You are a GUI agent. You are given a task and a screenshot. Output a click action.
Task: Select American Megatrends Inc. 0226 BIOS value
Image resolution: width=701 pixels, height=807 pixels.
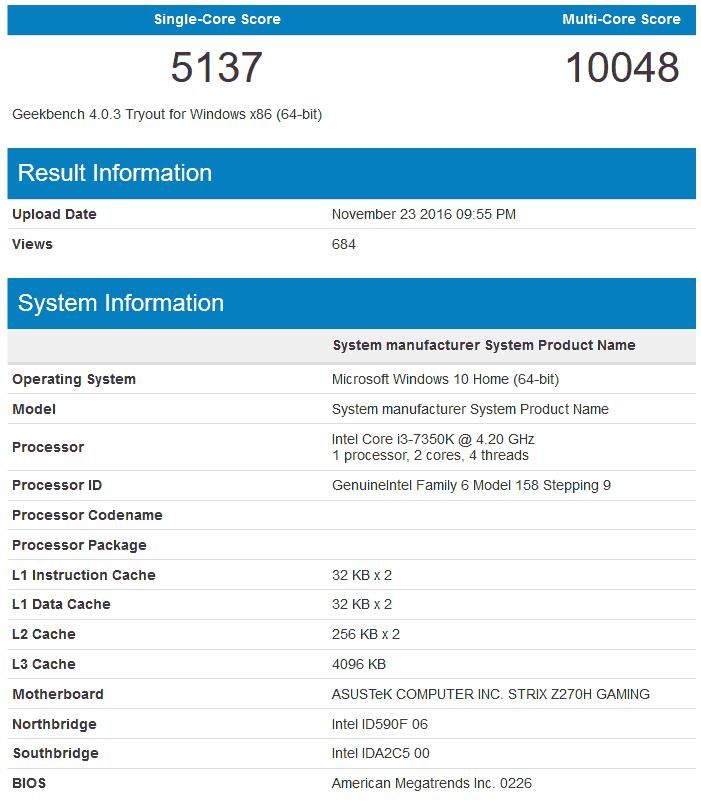coord(432,783)
